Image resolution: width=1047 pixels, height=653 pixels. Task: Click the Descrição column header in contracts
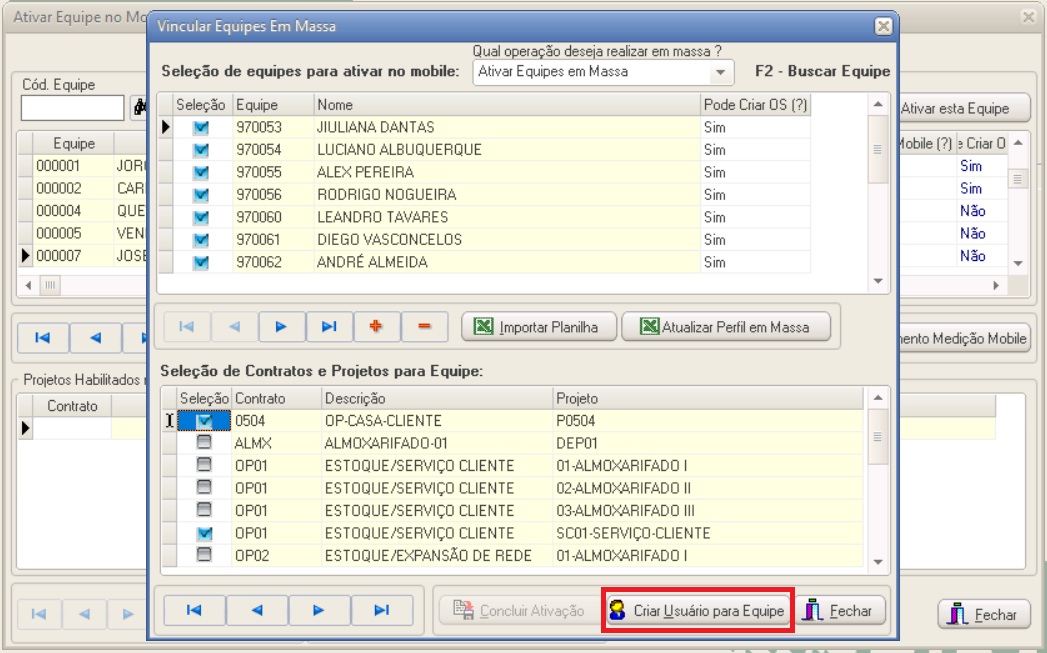click(436, 399)
